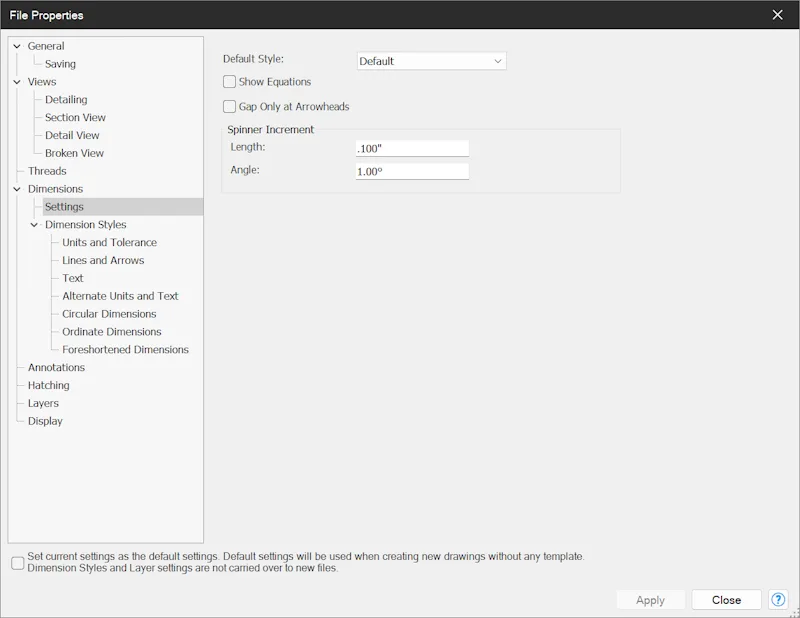
Task: Enable the Show Equations checkbox
Action: (230, 82)
